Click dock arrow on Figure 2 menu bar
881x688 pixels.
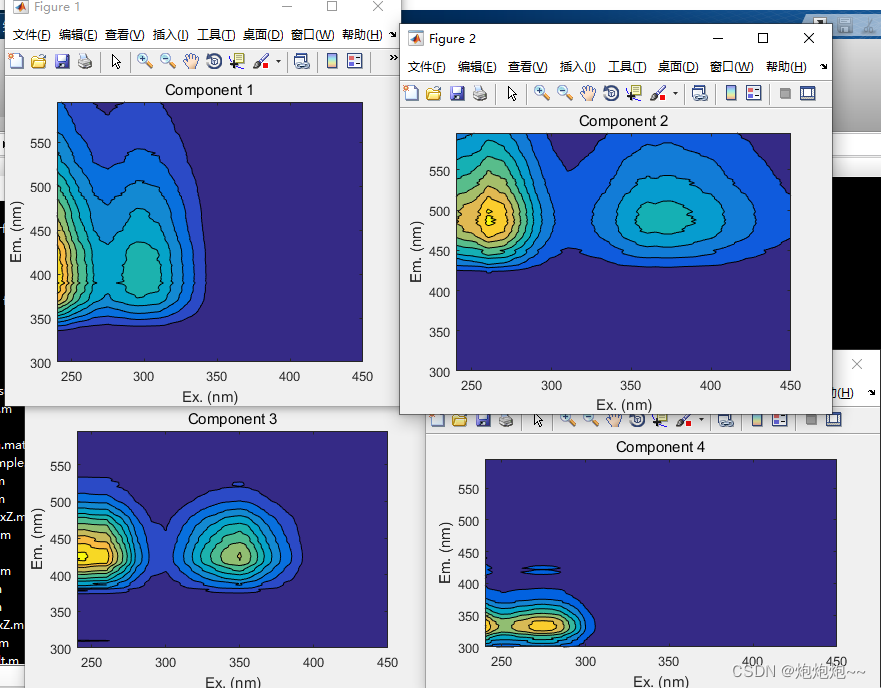click(823, 66)
